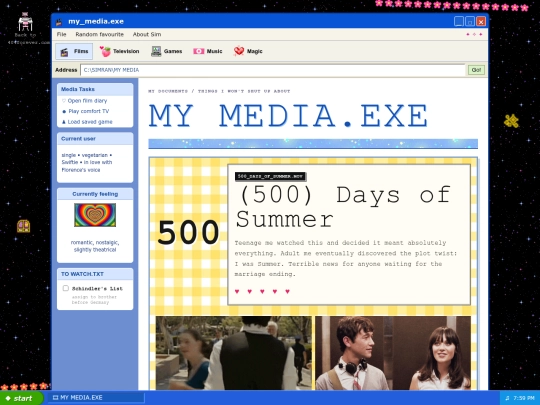Open the Films tab
Screen dimensions: 540x405
[x=74, y=51]
